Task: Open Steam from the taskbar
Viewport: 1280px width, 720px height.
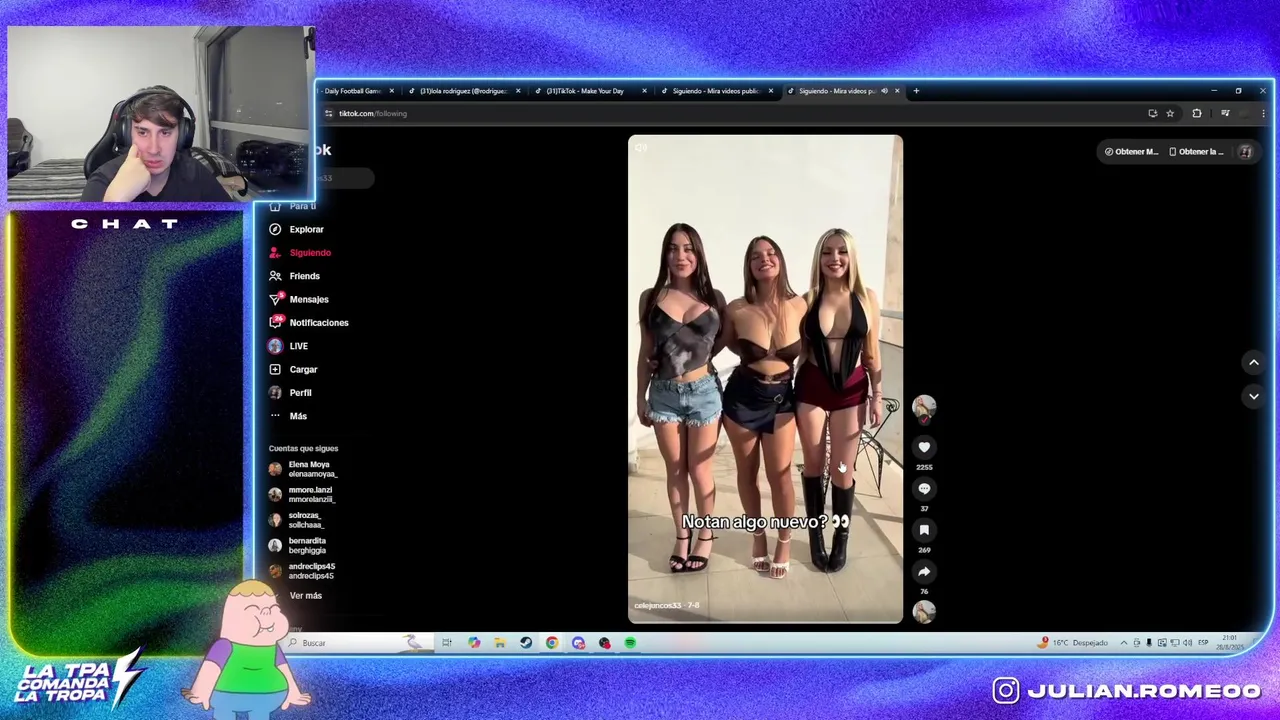Action: pos(526,643)
